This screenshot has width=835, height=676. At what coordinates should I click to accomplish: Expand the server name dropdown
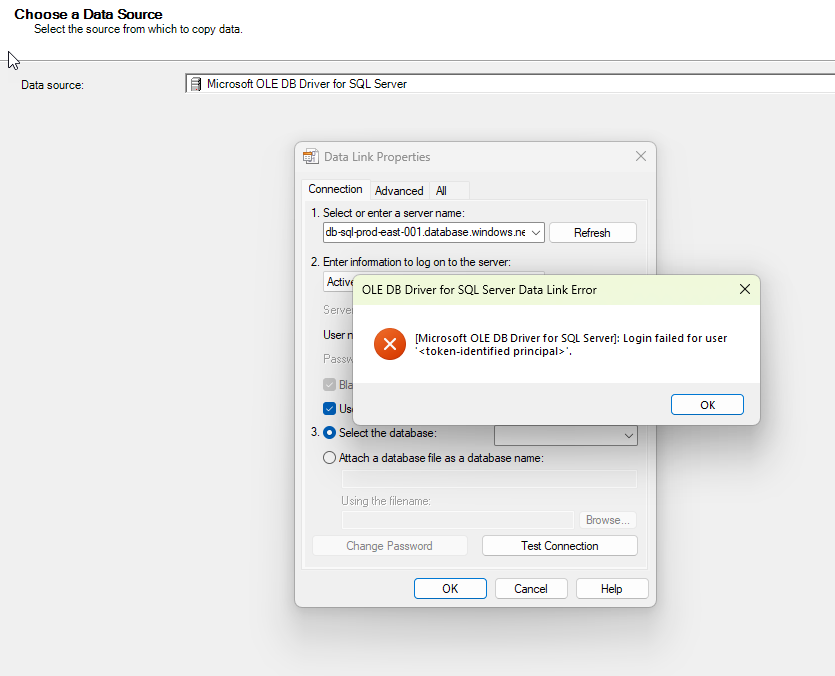[536, 233]
